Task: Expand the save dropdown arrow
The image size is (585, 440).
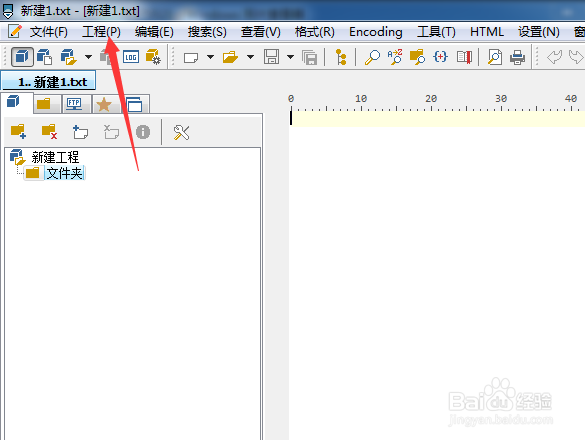Action: click(290, 57)
